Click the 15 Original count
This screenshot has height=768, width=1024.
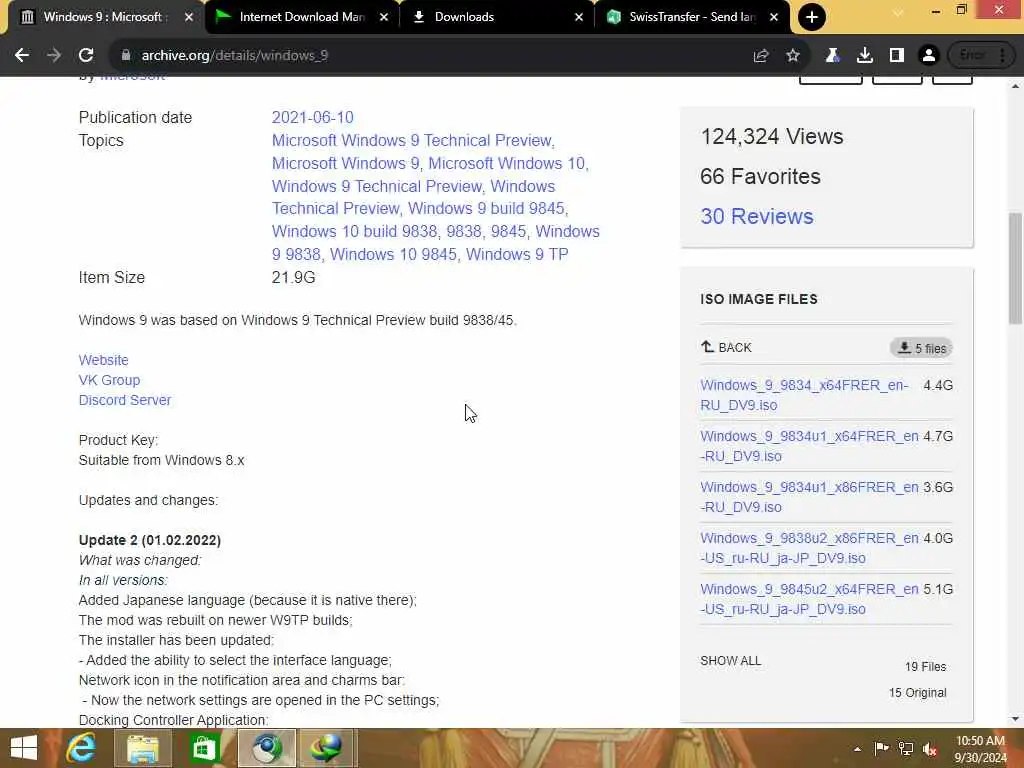coord(917,693)
